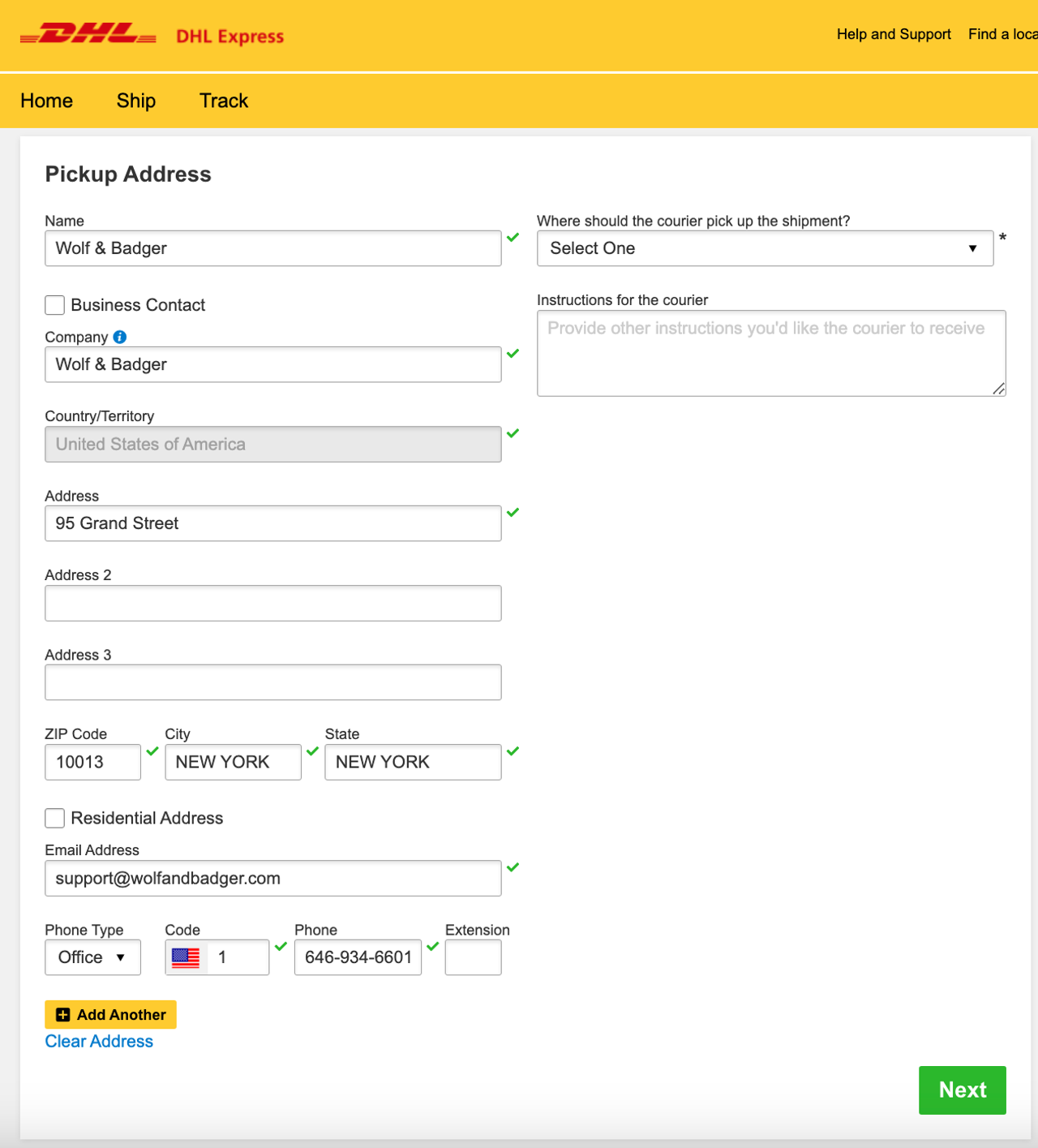Screen dimensions: 1038x1148
Task: Click the dropdown arrow on the pickup location selector
Action: [x=972, y=248]
